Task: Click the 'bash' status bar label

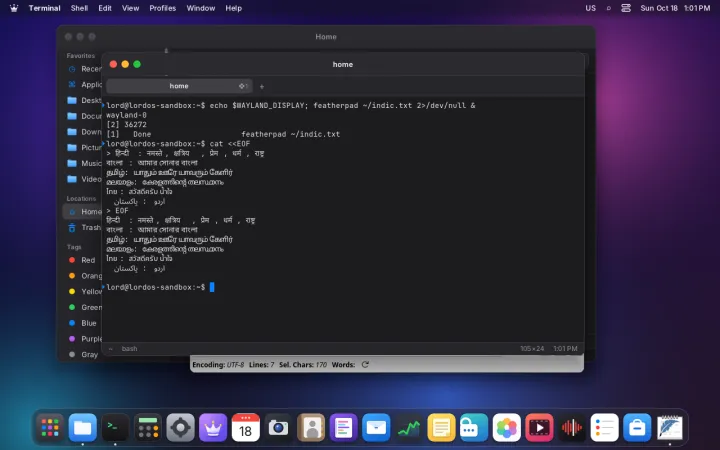Action: point(129,349)
